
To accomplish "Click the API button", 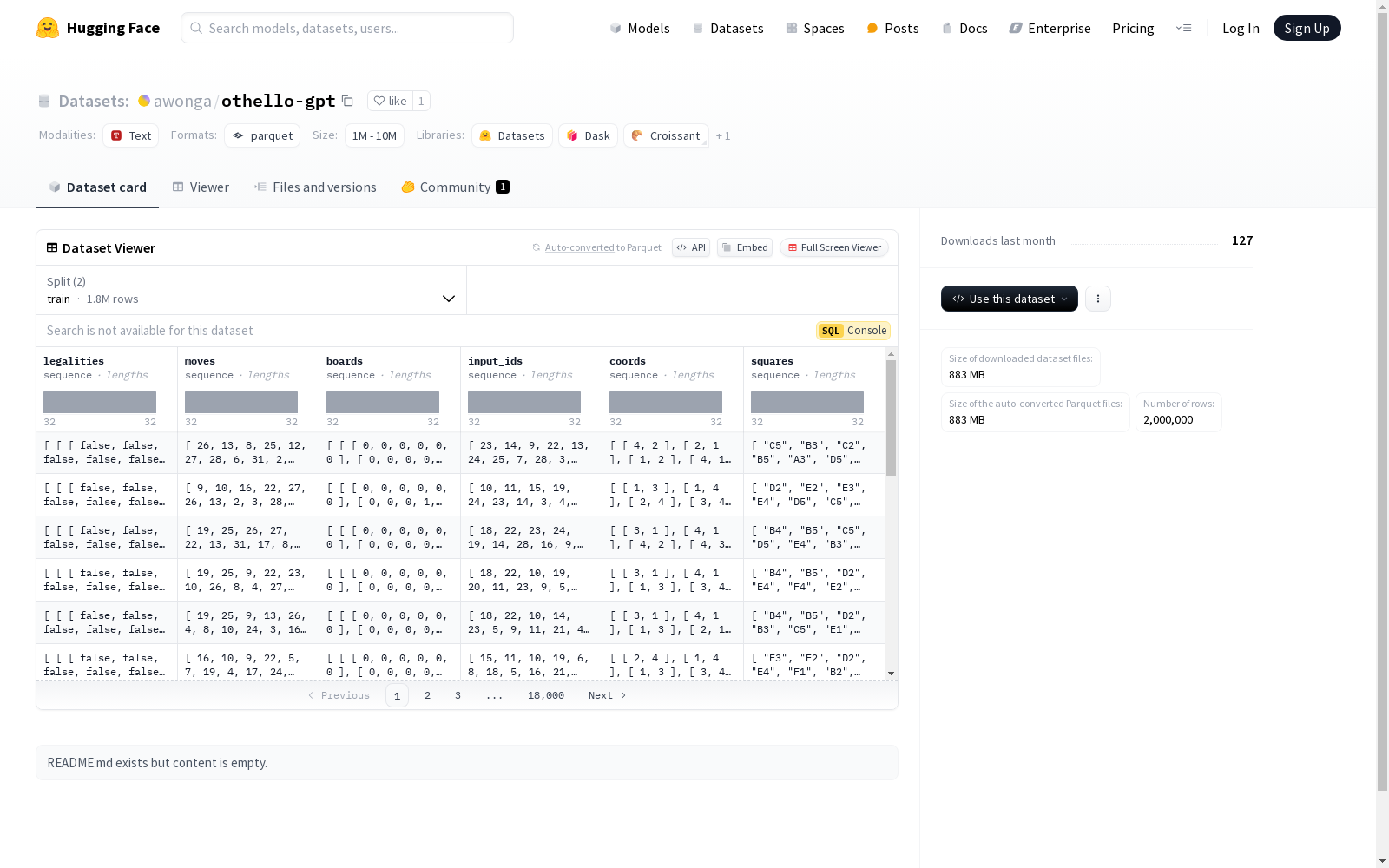I will [x=691, y=247].
